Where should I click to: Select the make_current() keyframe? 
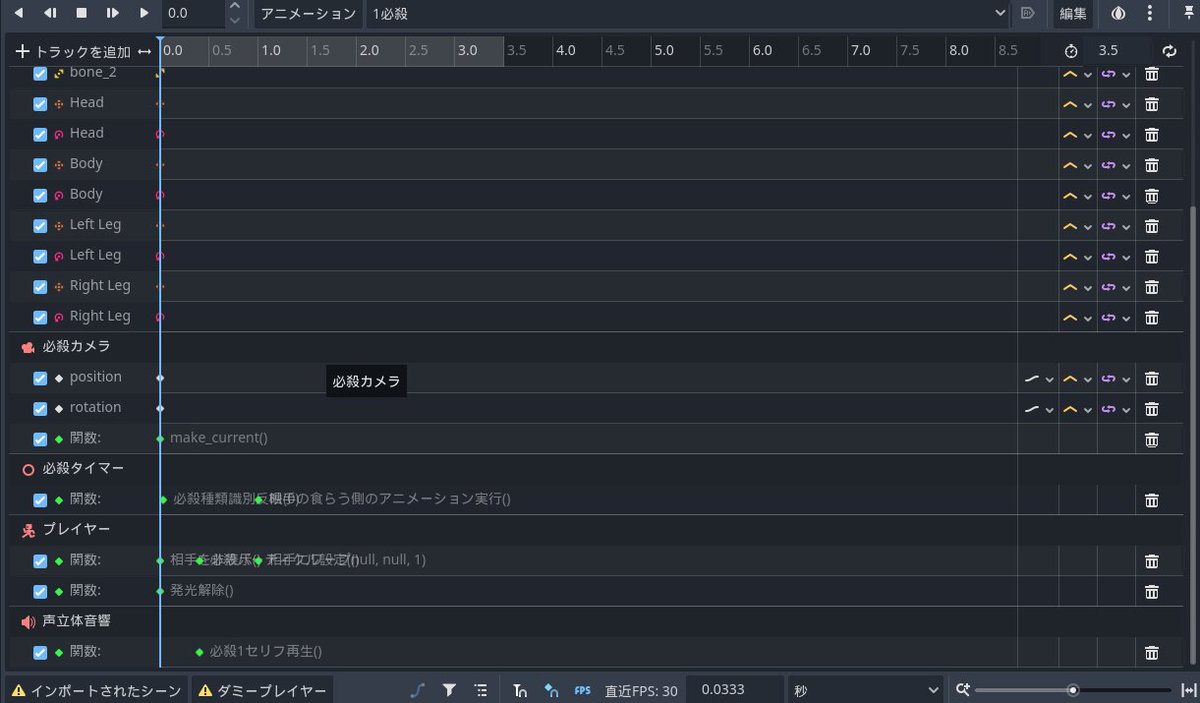point(160,439)
